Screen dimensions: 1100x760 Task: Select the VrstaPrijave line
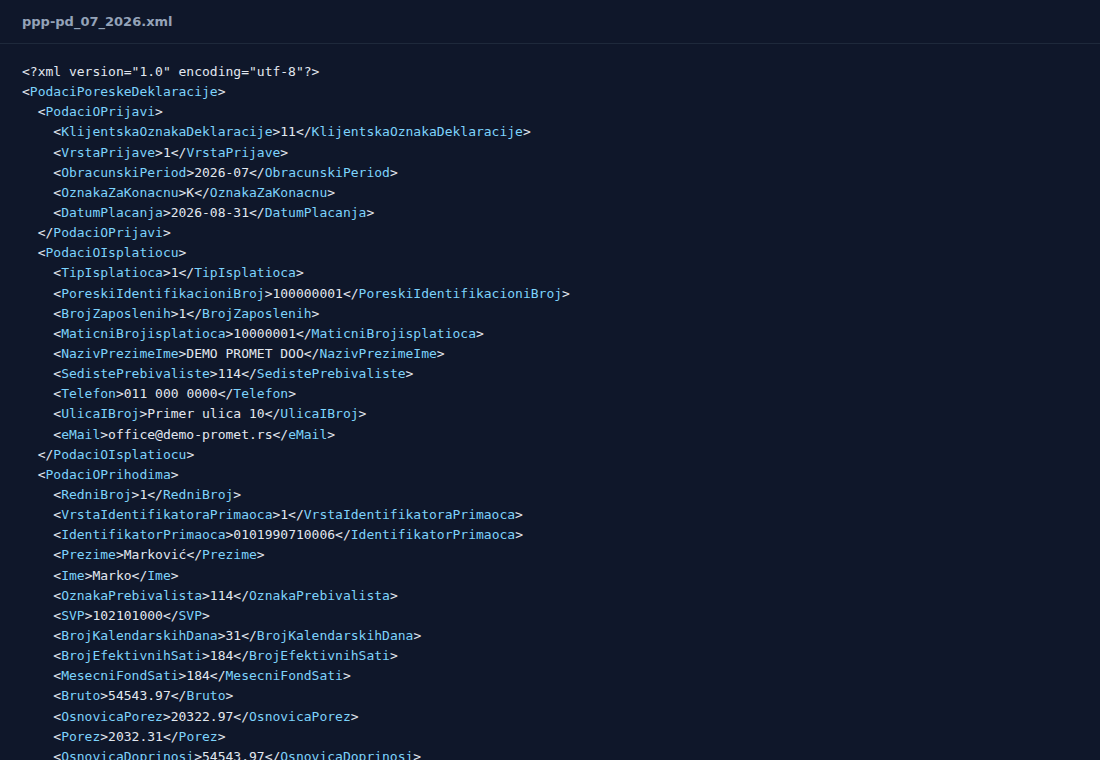point(170,152)
